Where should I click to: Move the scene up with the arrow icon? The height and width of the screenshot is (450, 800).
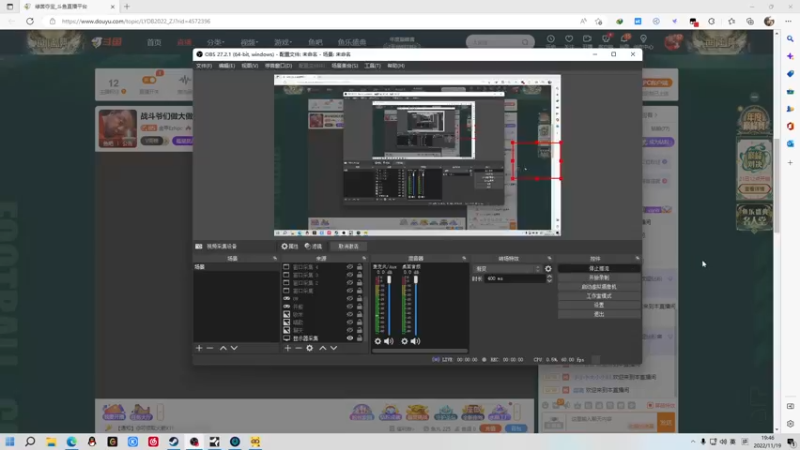click(223, 348)
